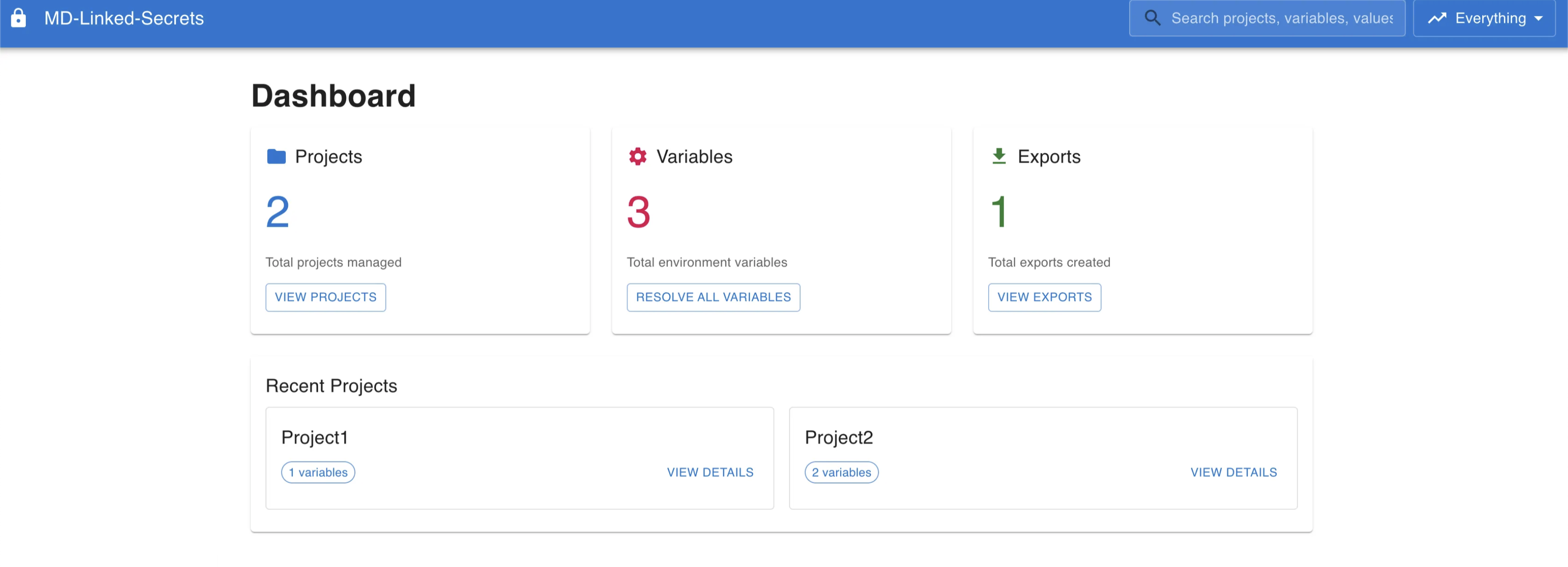Focus the search projects input field

(1281, 18)
